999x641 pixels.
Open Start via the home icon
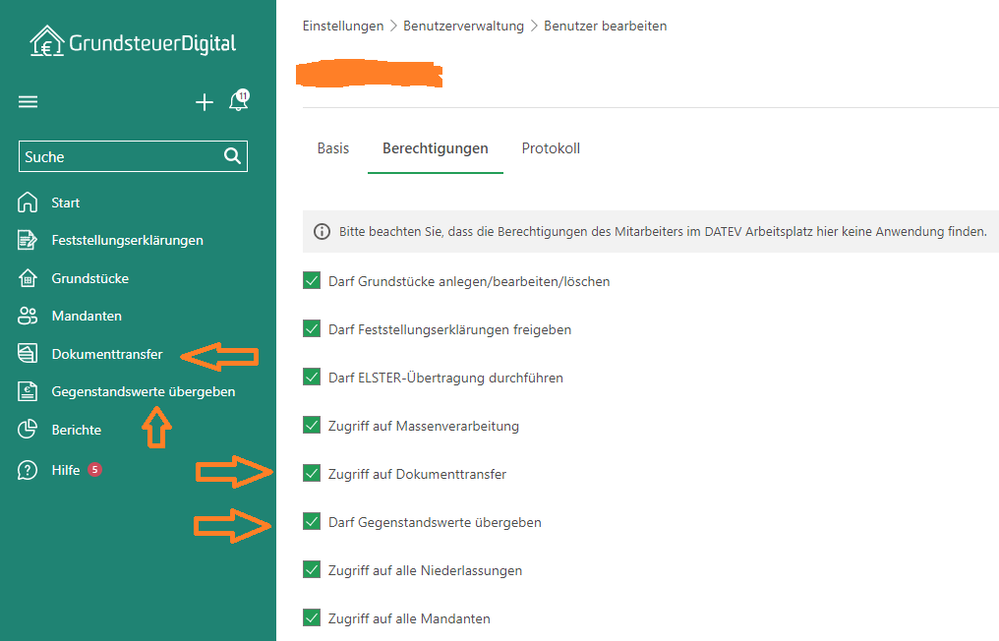28,203
